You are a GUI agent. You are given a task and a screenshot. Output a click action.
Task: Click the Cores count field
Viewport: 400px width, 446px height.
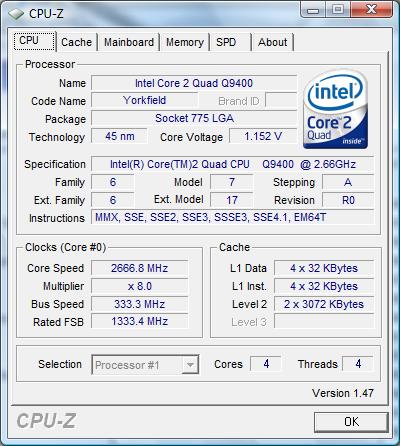click(x=266, y=364)
